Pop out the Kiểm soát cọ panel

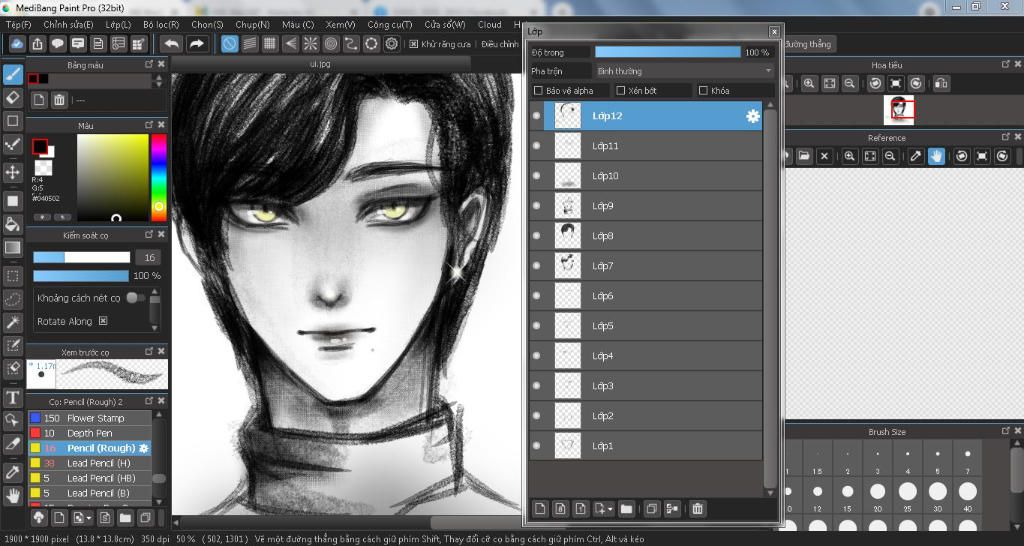[x=149, y=234]
